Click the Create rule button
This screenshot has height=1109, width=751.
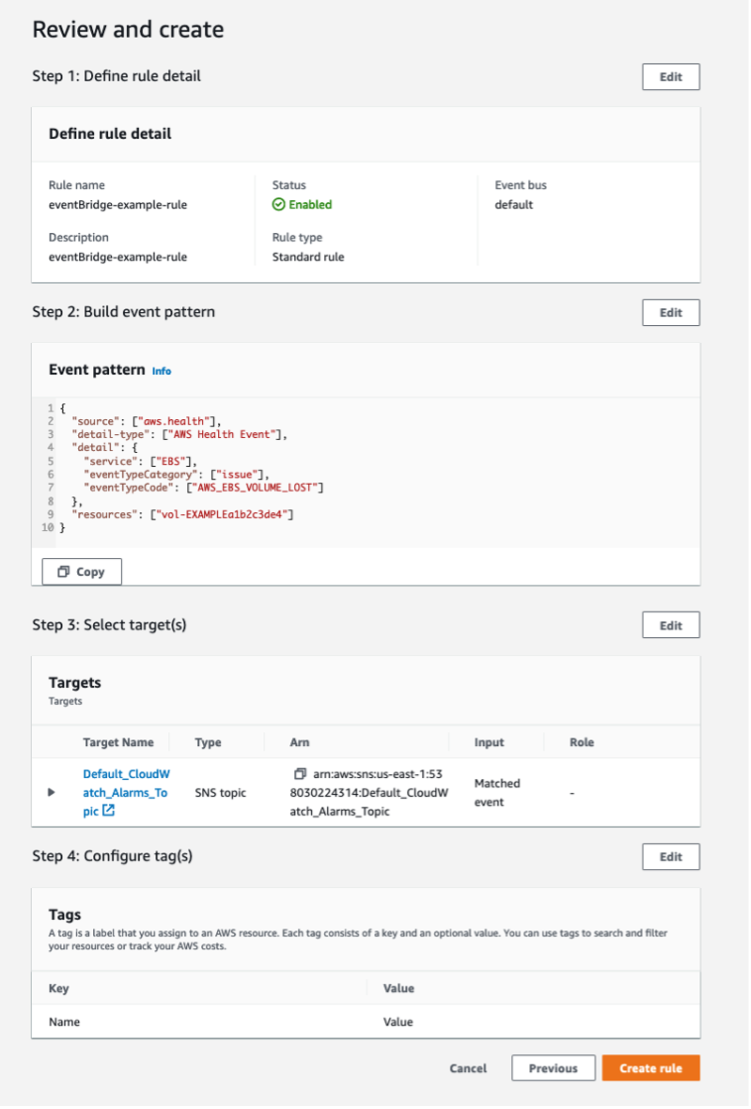(x=651, y=1068)
